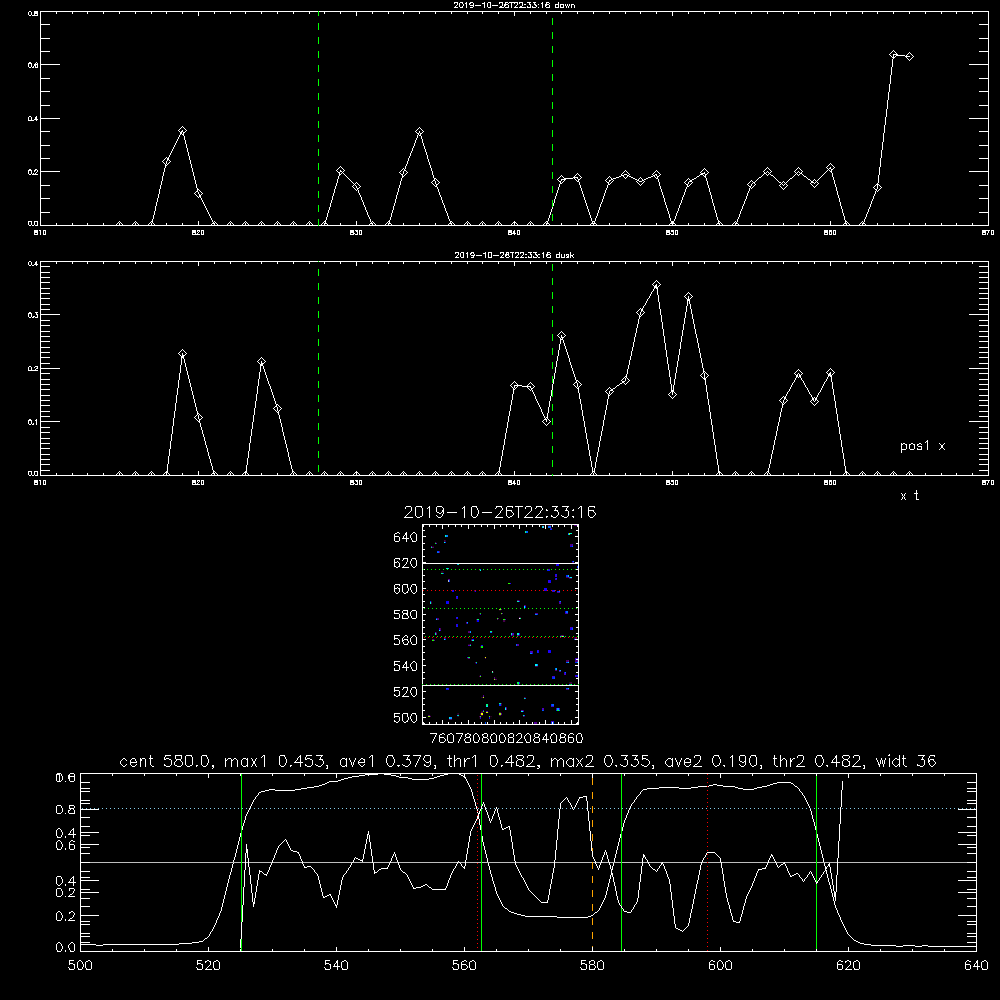Click image map y-axis label 600
Image resolution: width=1000 pixels, height=1000 pixels.
(x=406, y=589)
